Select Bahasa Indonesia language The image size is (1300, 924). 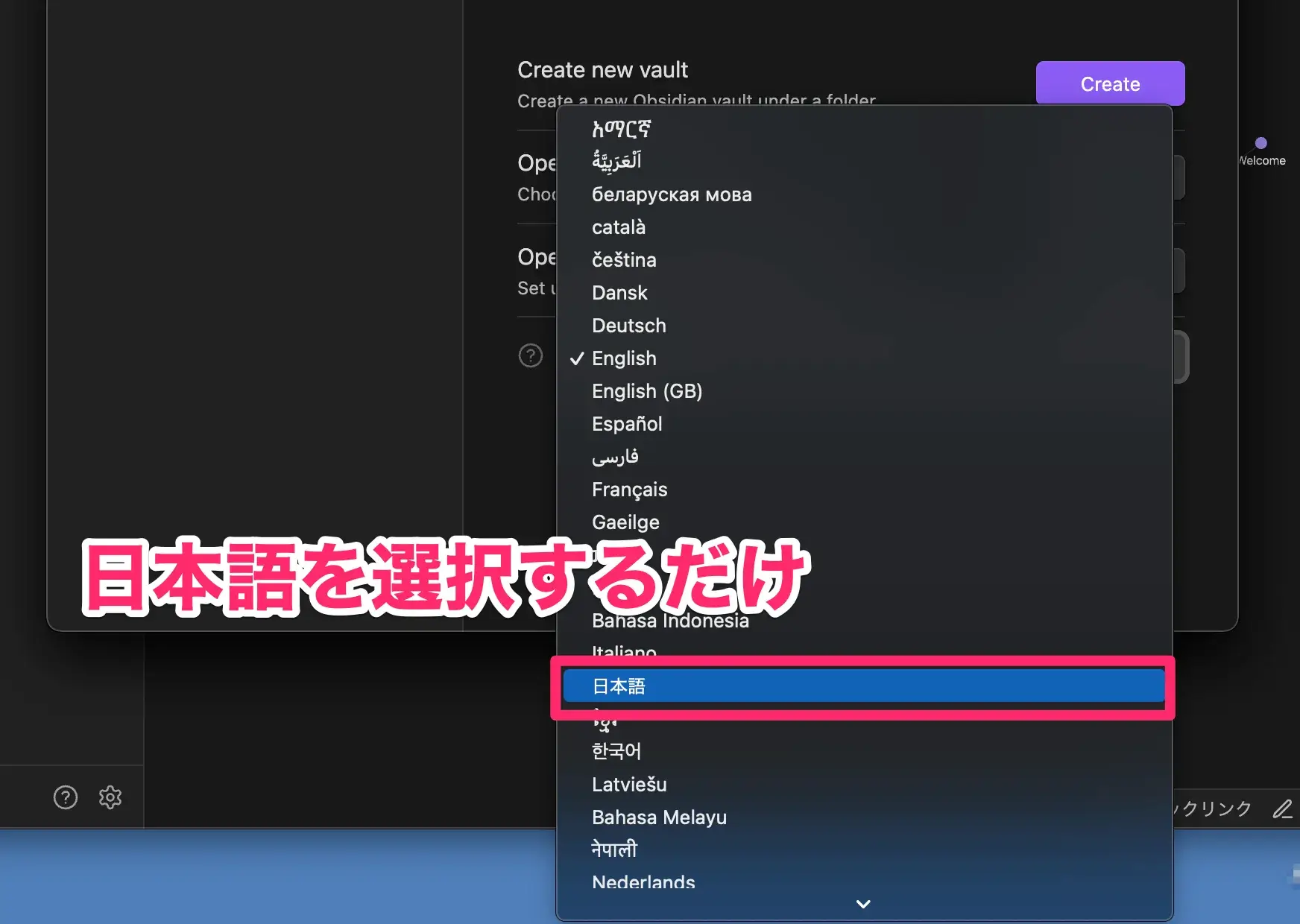[x=865, y=621]
